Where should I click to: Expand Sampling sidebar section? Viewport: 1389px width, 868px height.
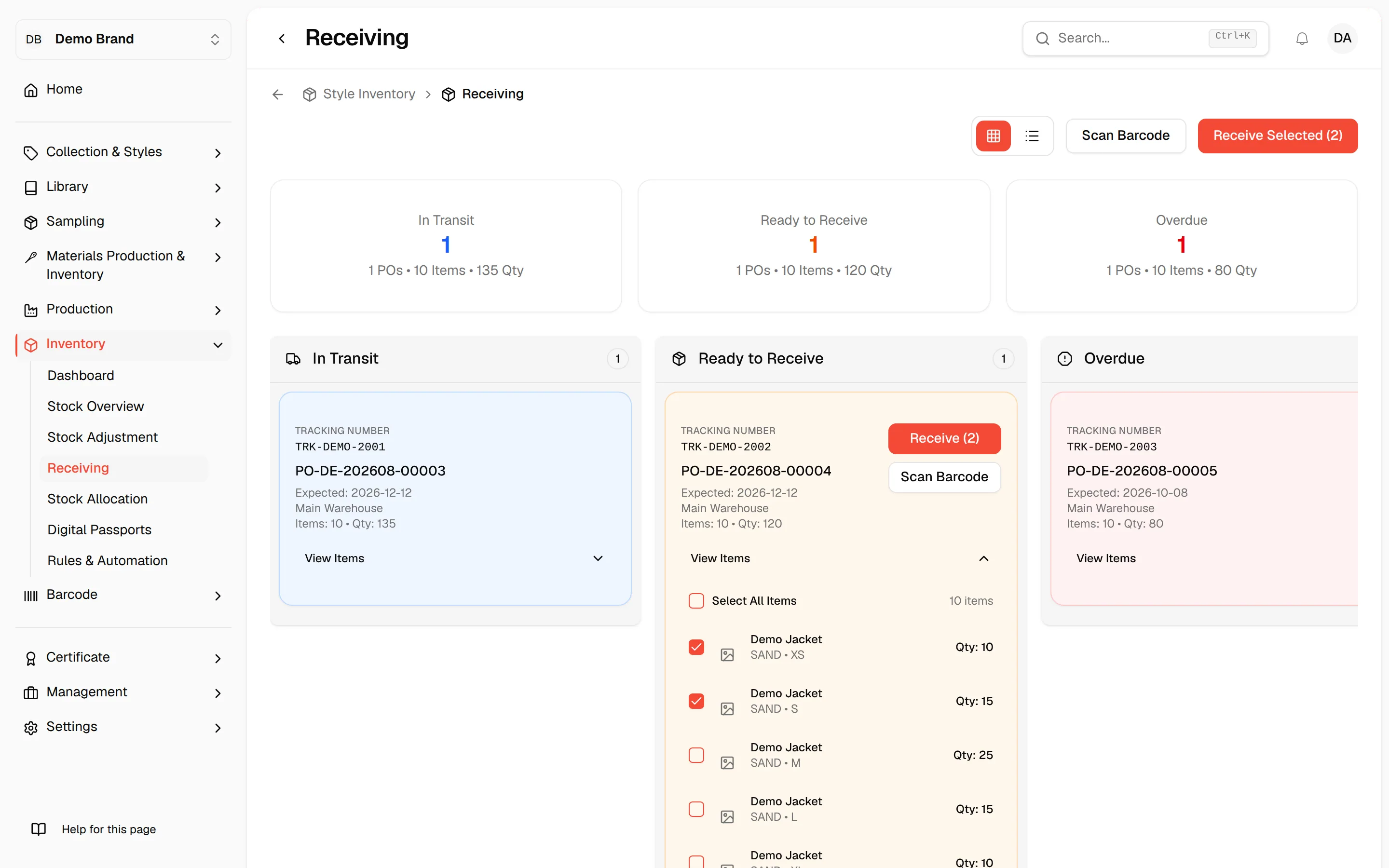[x=123, y=222]
